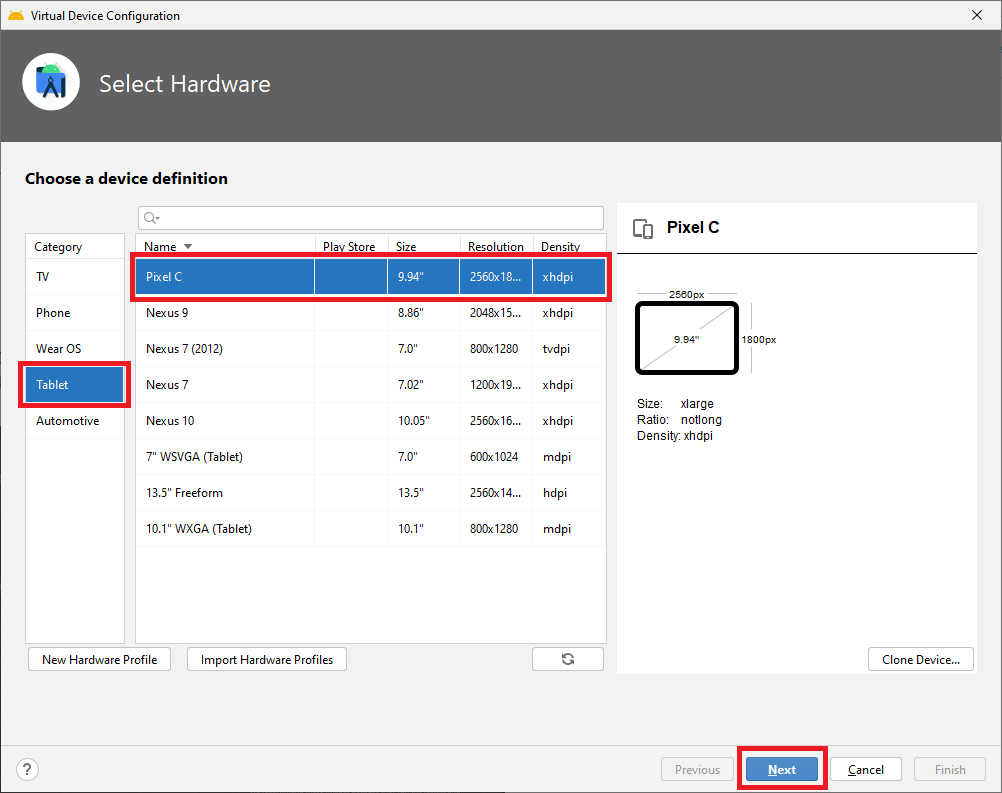Click the Category list header
This screenshot has height=793, width=1002.
(75, 247)
